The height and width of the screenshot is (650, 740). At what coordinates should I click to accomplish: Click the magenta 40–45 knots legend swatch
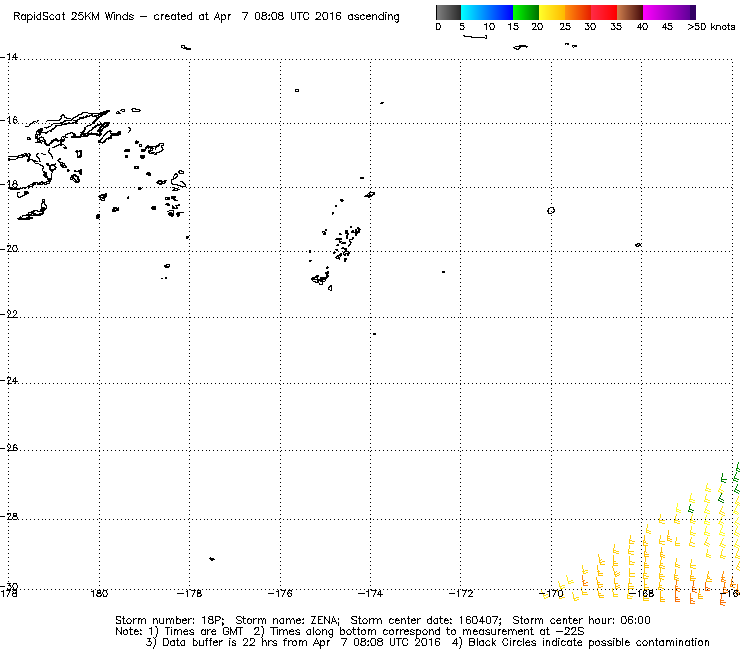coord(656,12)
